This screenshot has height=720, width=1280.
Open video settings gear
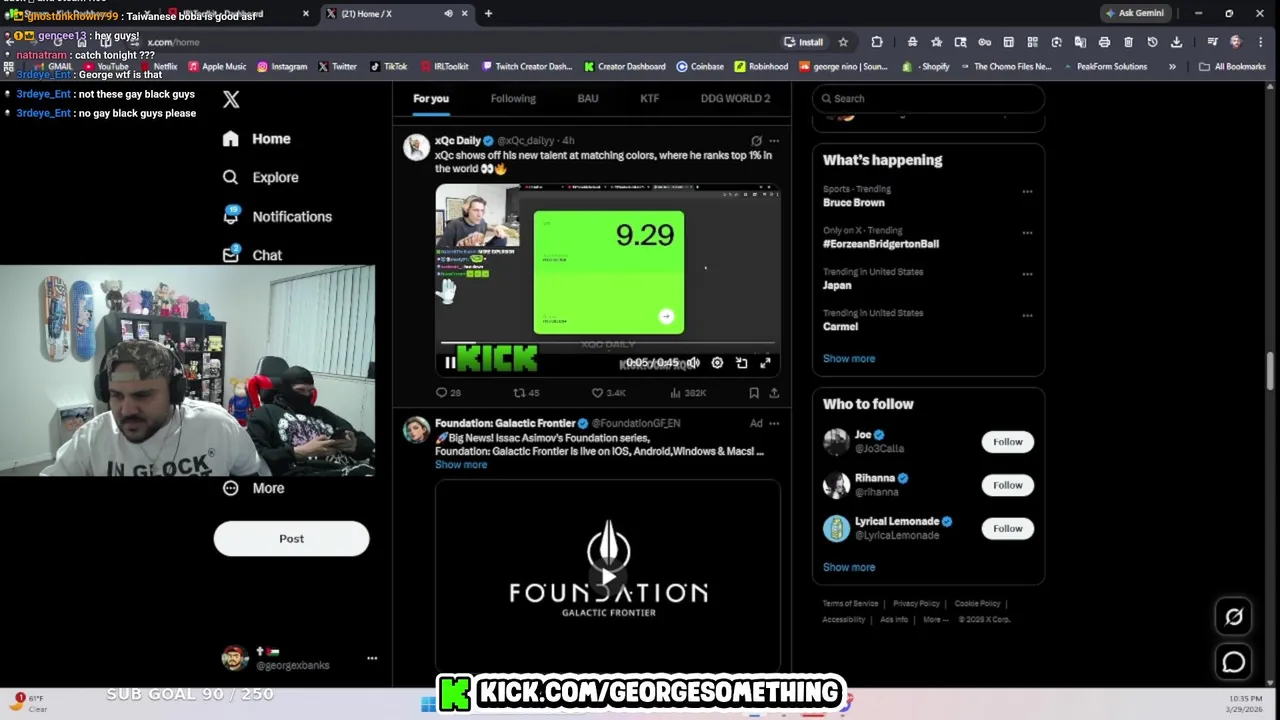click(717, 363)
